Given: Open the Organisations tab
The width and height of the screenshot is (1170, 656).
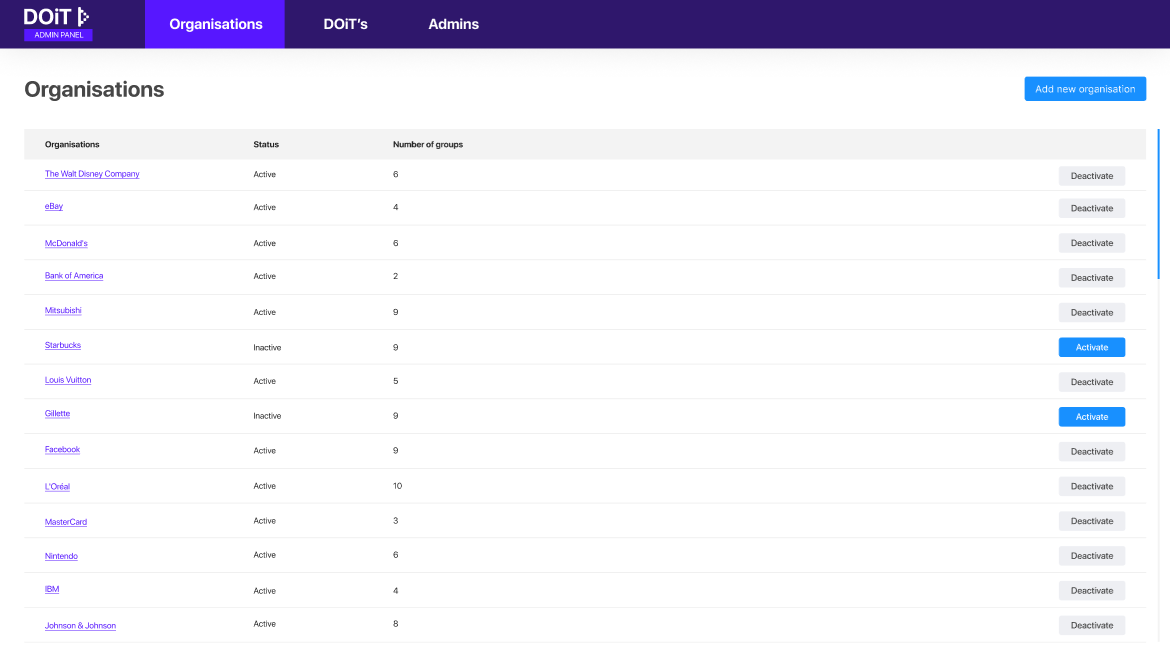Looking at the screenshot, I should click(x=215, y=24).
